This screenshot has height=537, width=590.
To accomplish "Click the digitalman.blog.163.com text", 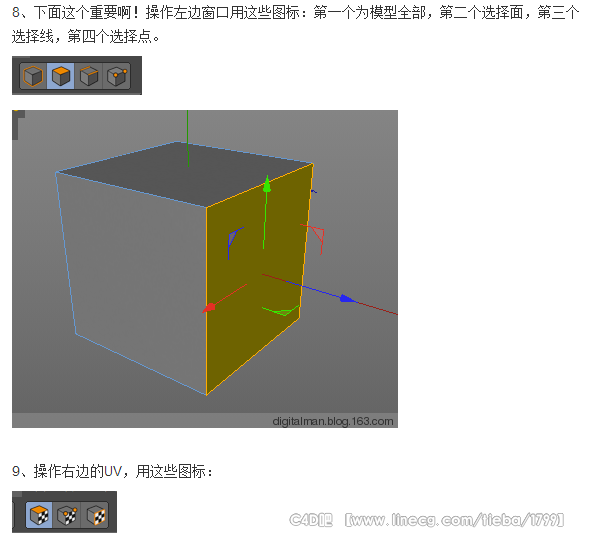I will [x=333, y=421].
